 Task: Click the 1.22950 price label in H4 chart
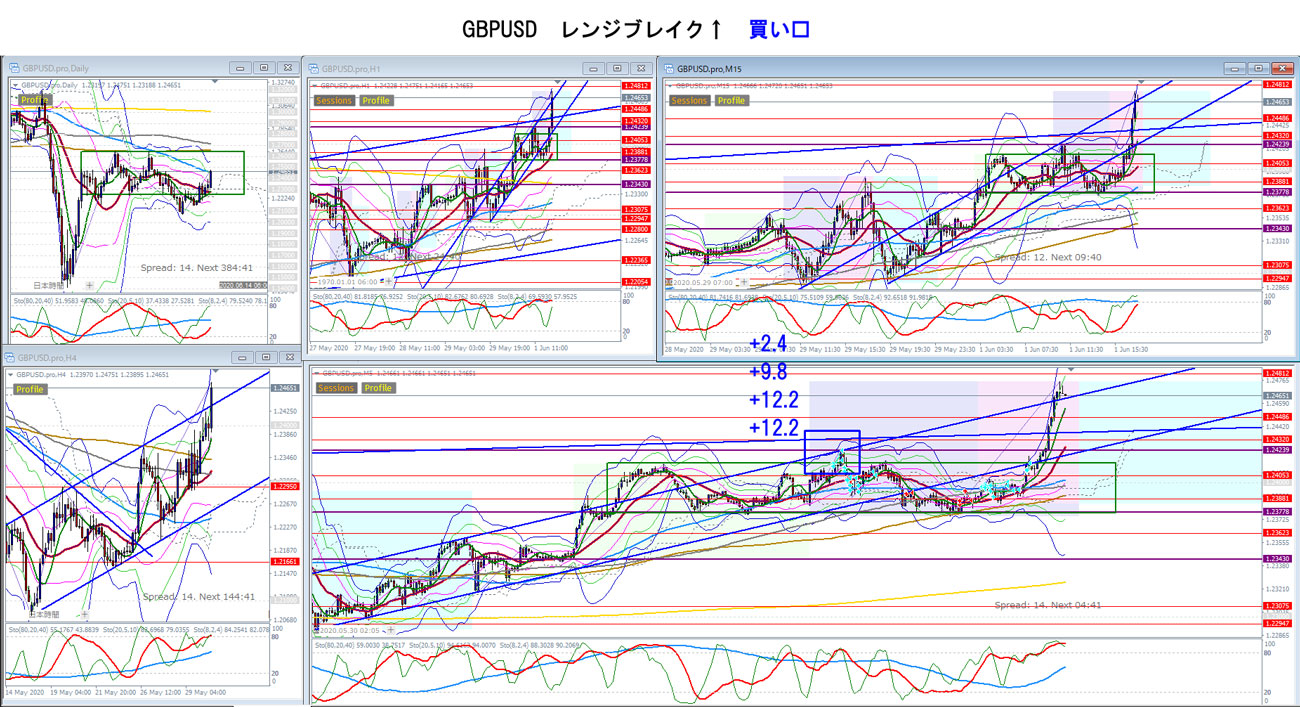pyautogui.click(x=284, y=487)
